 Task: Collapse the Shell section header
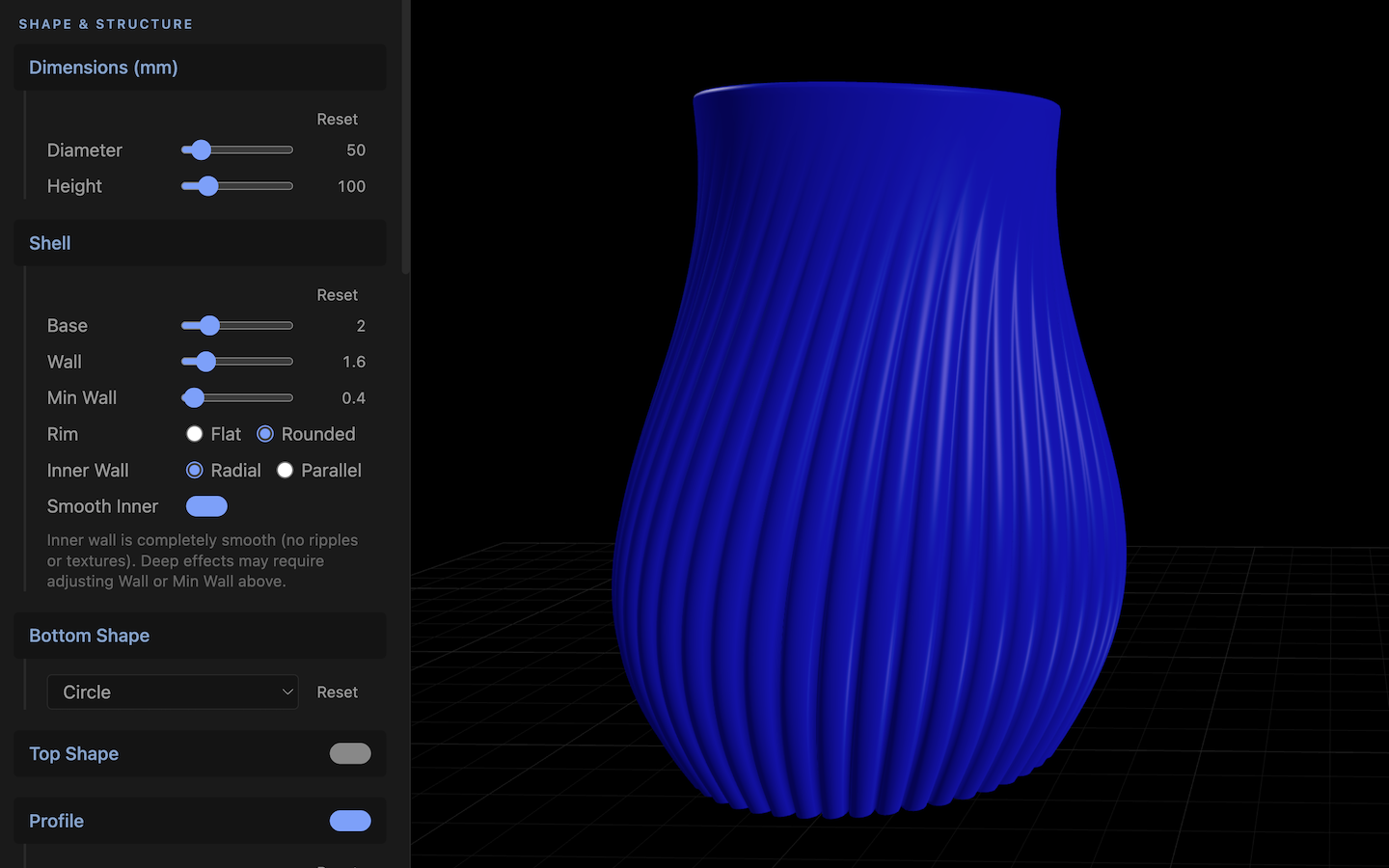pos(200,243)
